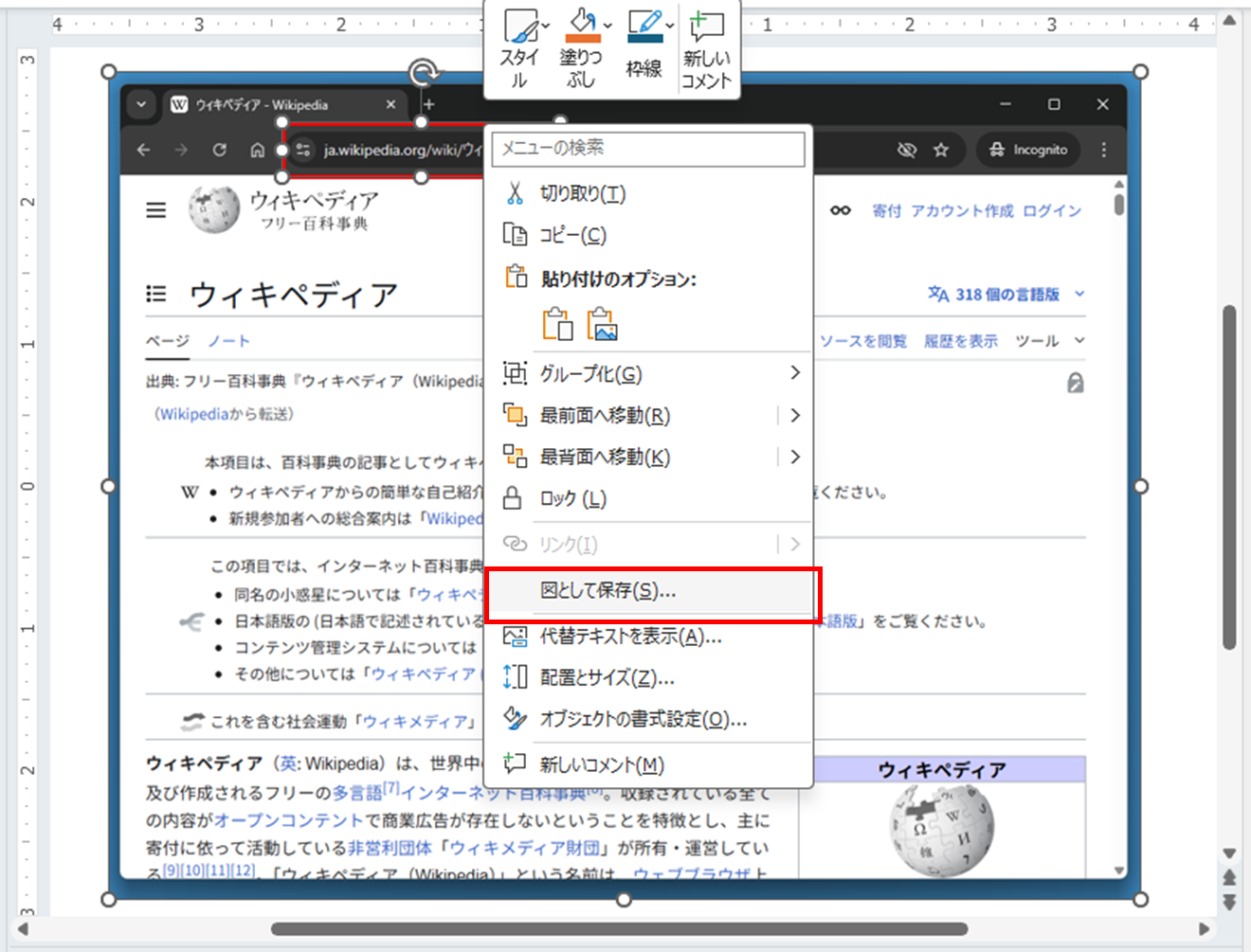Select Send to Back (最背面へ移動)
This screenshot has height=952, width=1251.
(x=605, y=457)
